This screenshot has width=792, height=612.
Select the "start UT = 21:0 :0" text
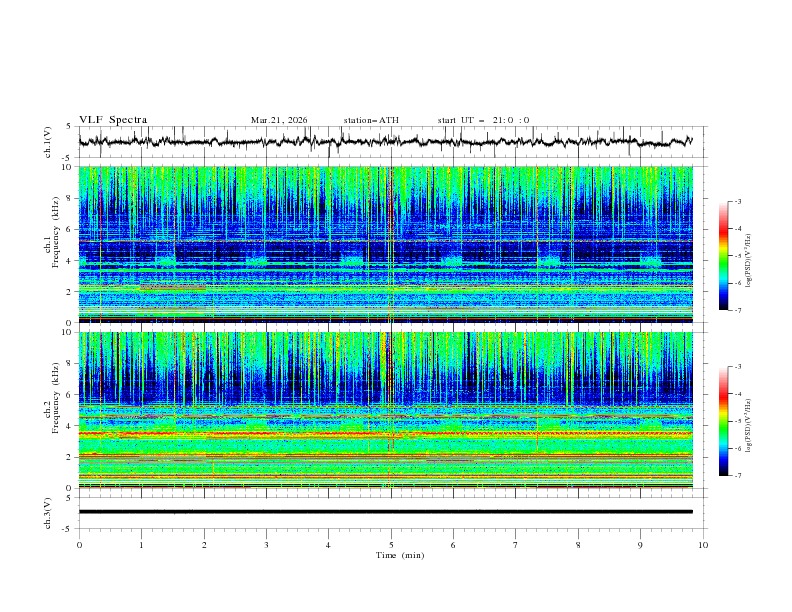483,120
